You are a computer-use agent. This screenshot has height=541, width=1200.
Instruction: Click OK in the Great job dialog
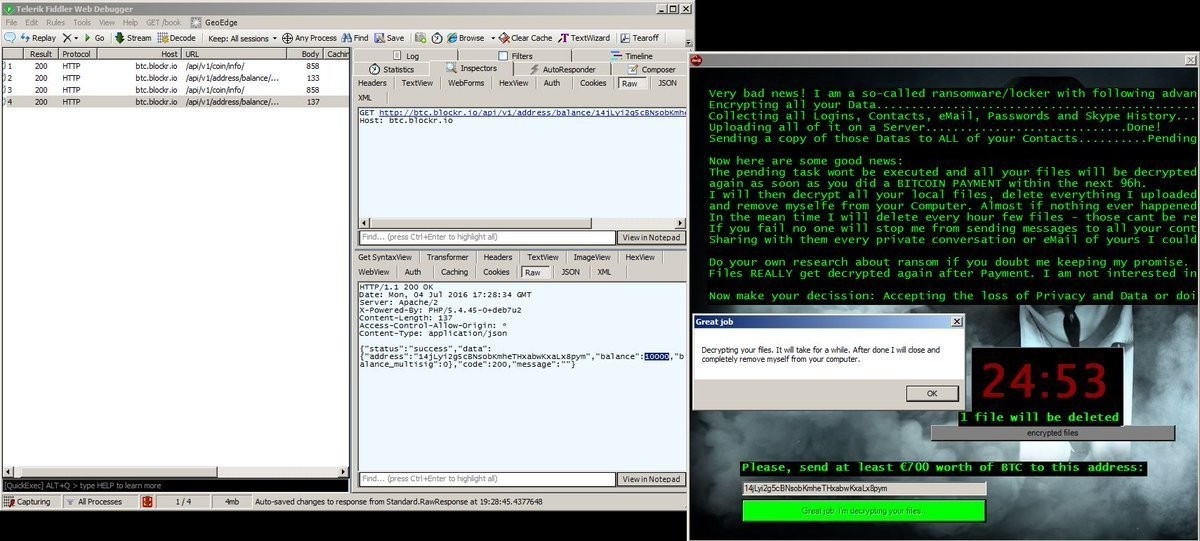tap(930, 393)
